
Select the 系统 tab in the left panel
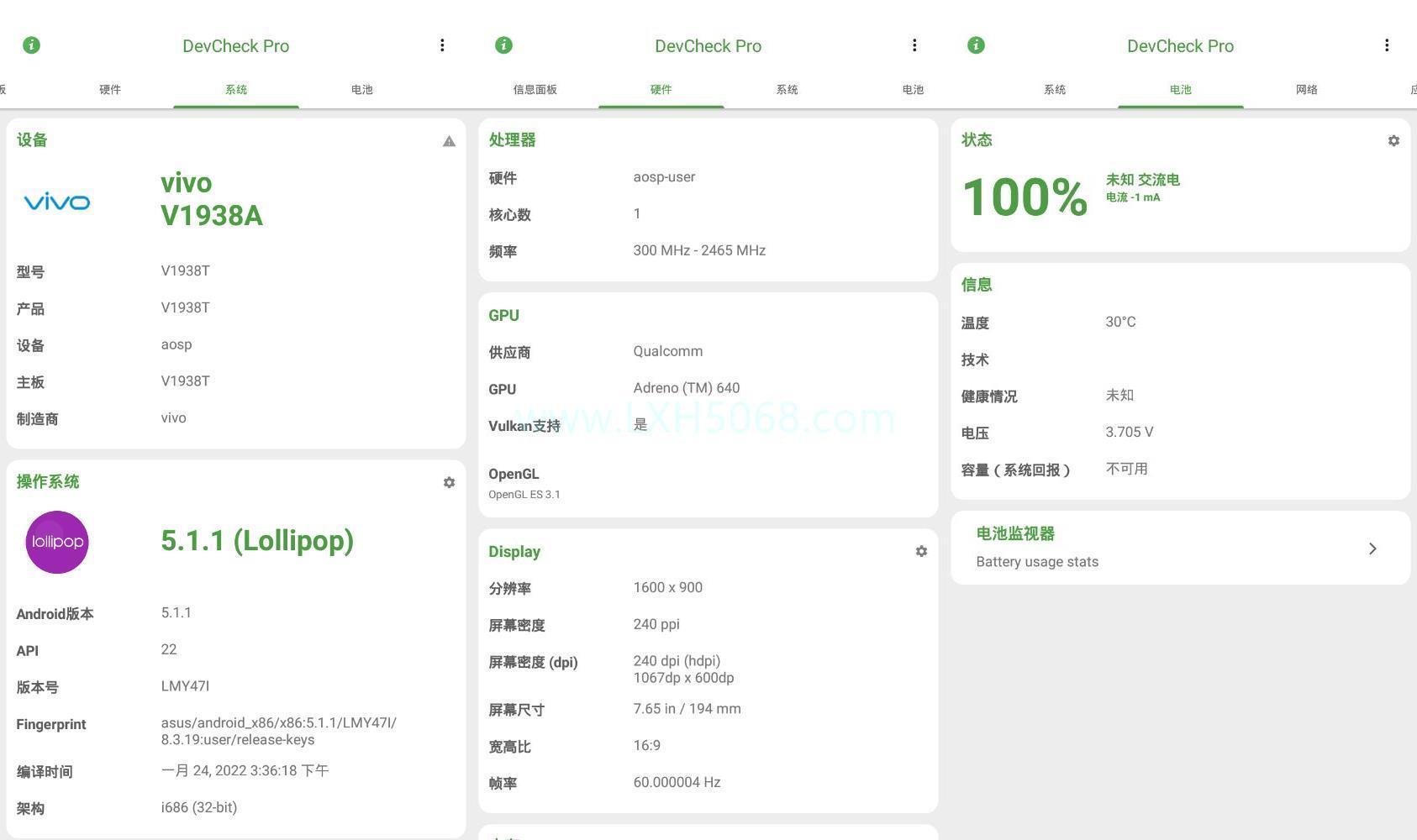[236, 89]
